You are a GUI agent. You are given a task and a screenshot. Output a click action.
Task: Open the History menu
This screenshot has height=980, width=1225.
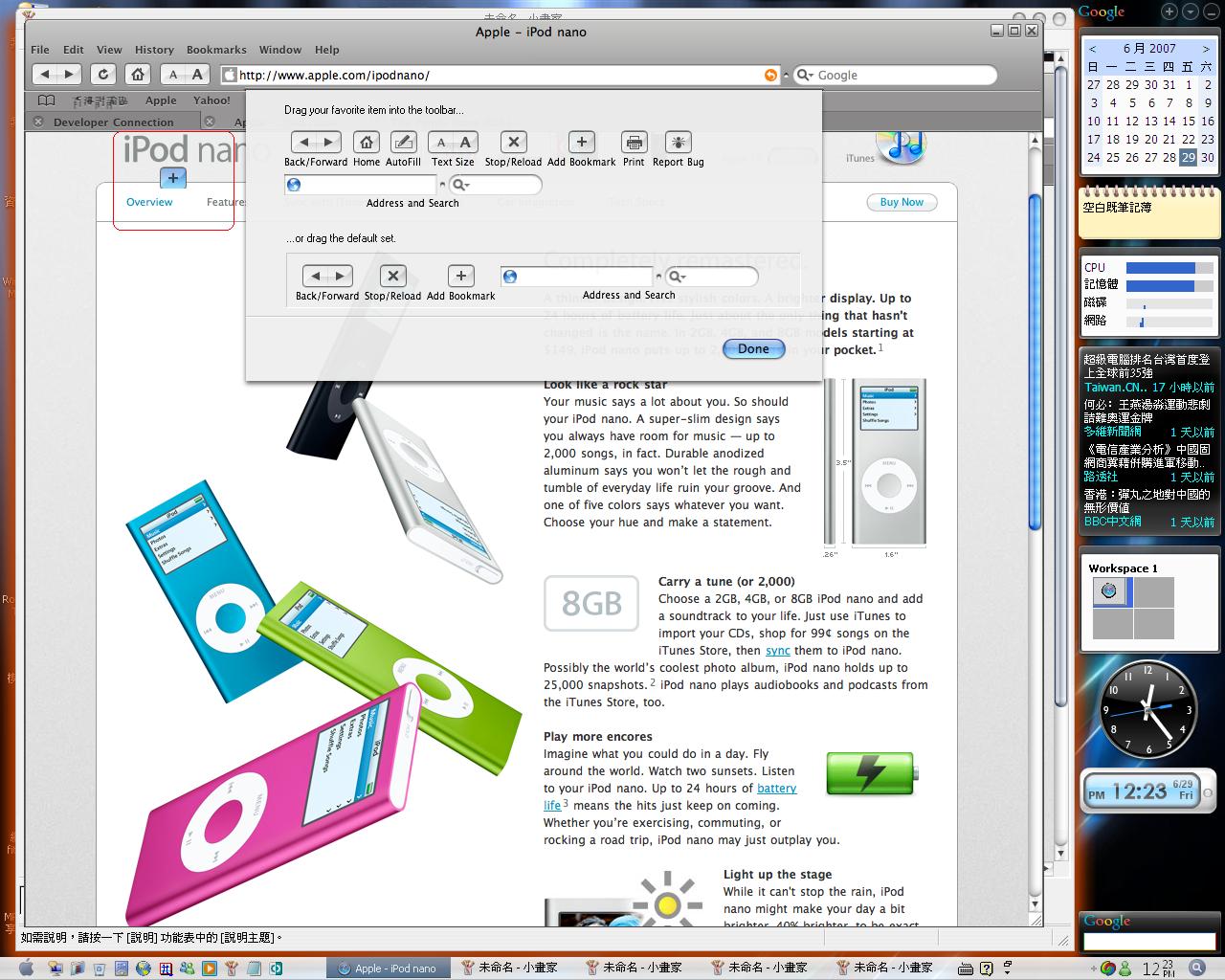(x=154, y=50)
